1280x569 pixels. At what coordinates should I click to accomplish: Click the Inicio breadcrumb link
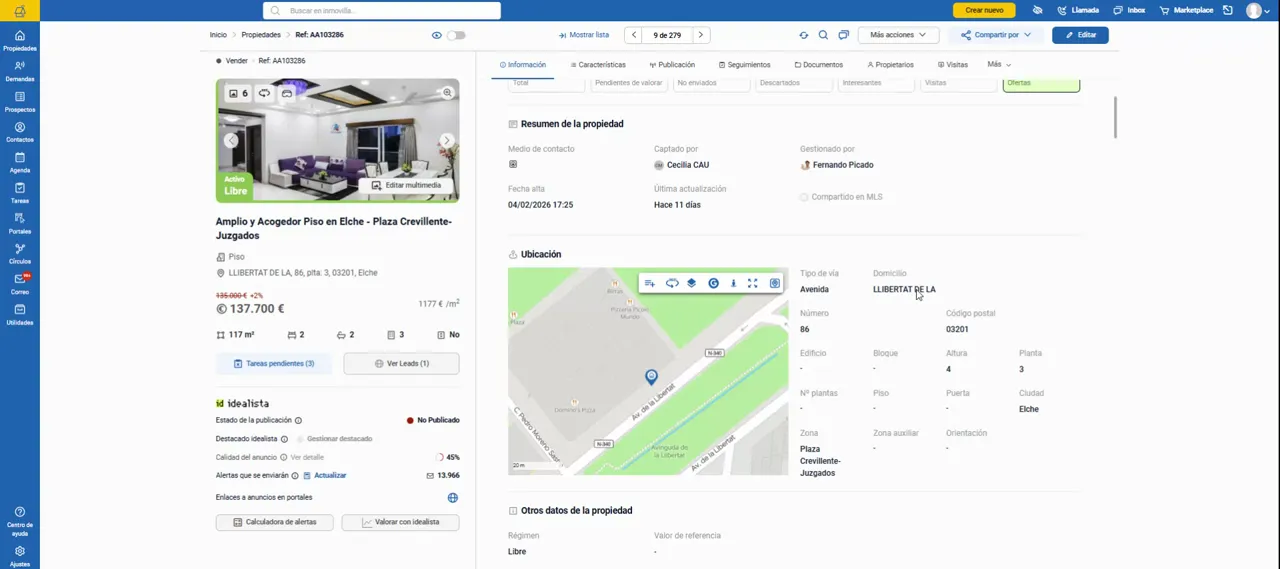pos(218,35)
